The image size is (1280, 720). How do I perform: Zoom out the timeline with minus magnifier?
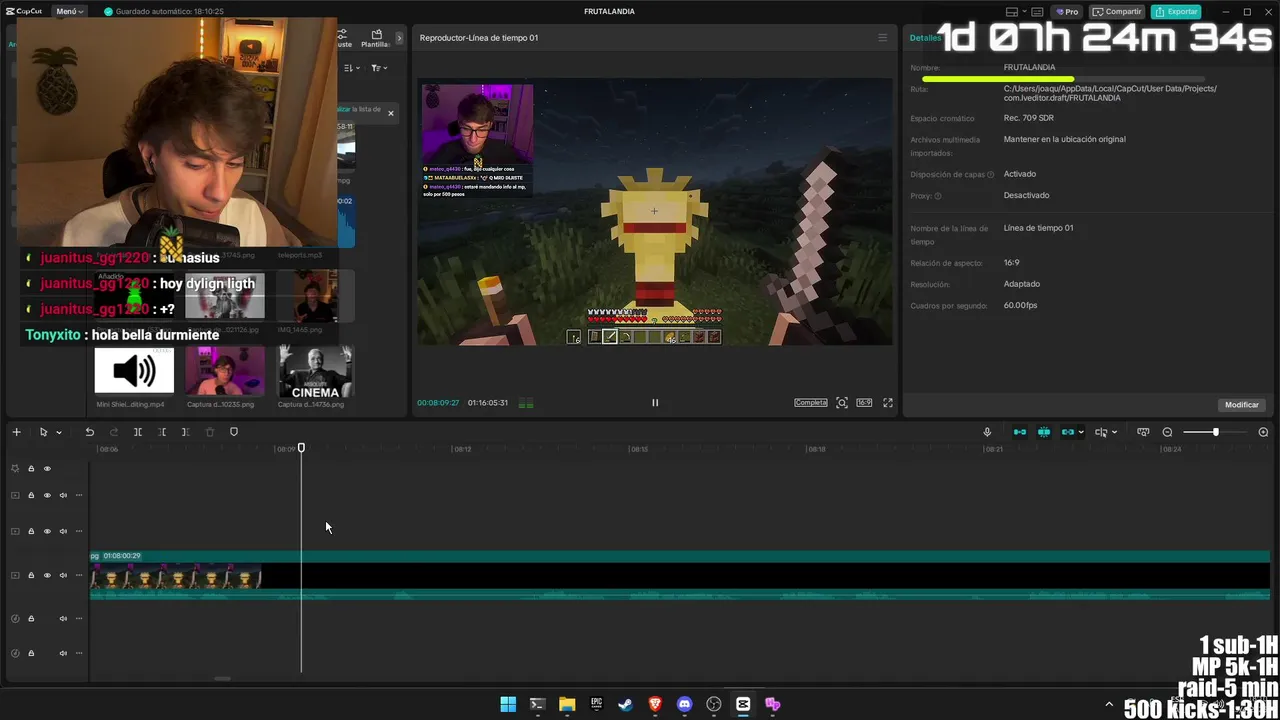click(x=1167, y=432)
